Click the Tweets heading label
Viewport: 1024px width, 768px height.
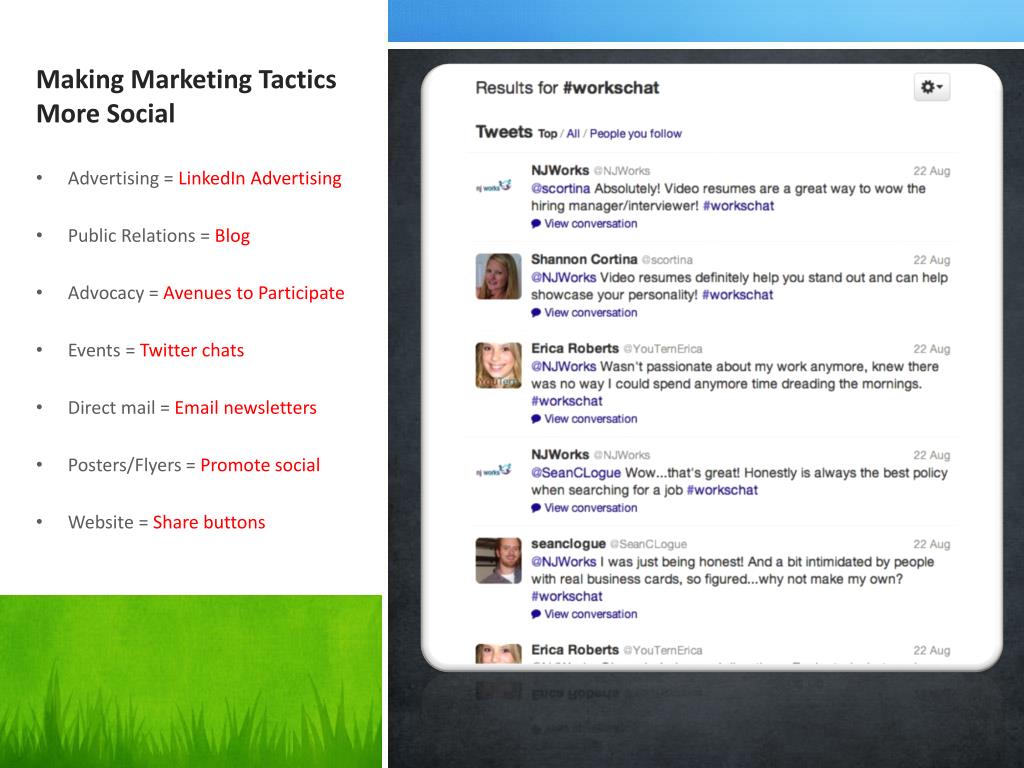pos(504,132)
